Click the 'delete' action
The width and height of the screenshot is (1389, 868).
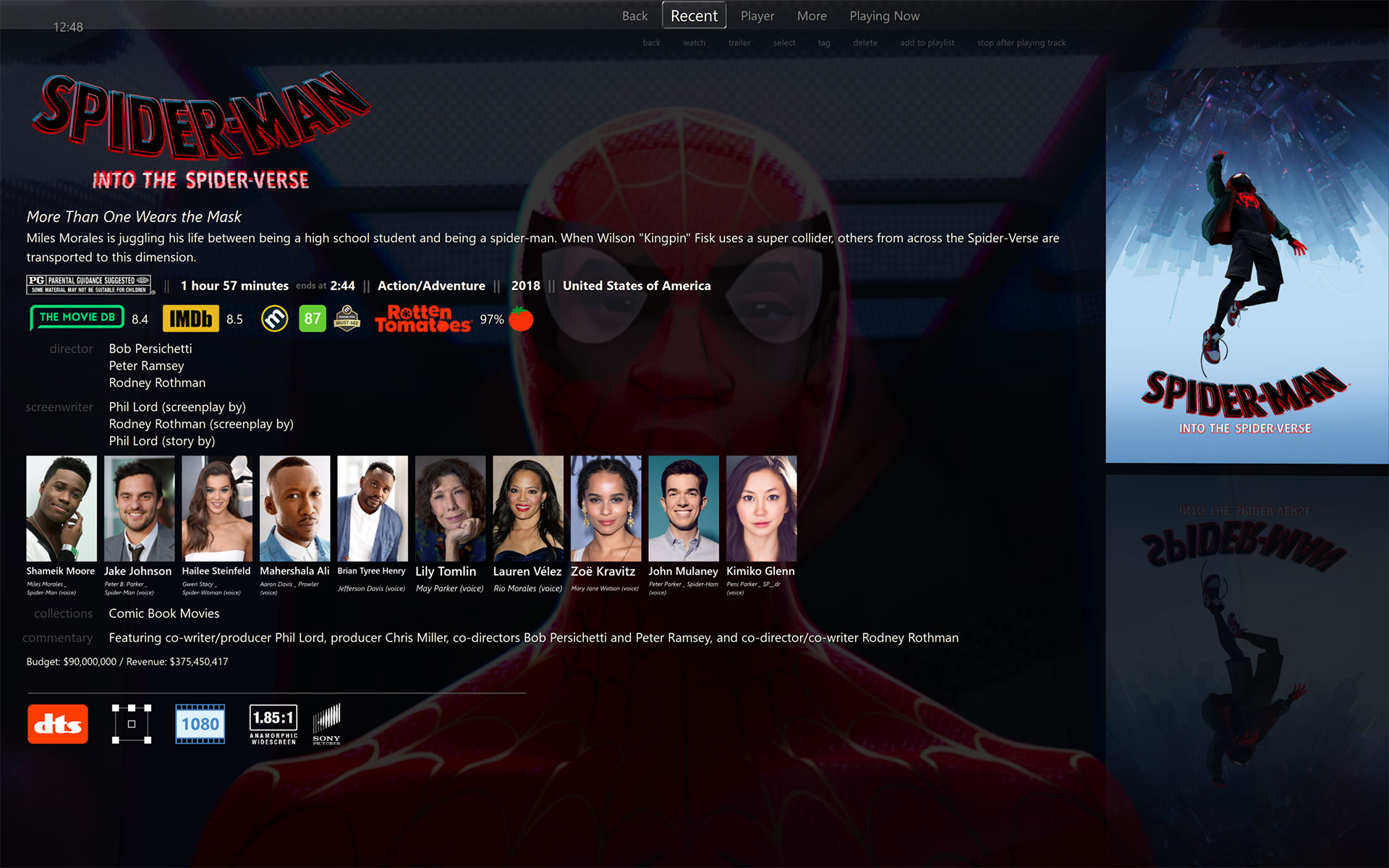(865, 43)
